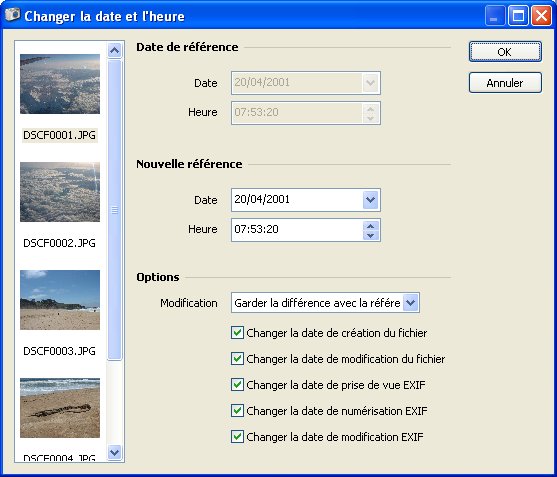Toggle Changer la date de prise de vue EXIF
Screen dimensions: 557x477
point(237,385)
